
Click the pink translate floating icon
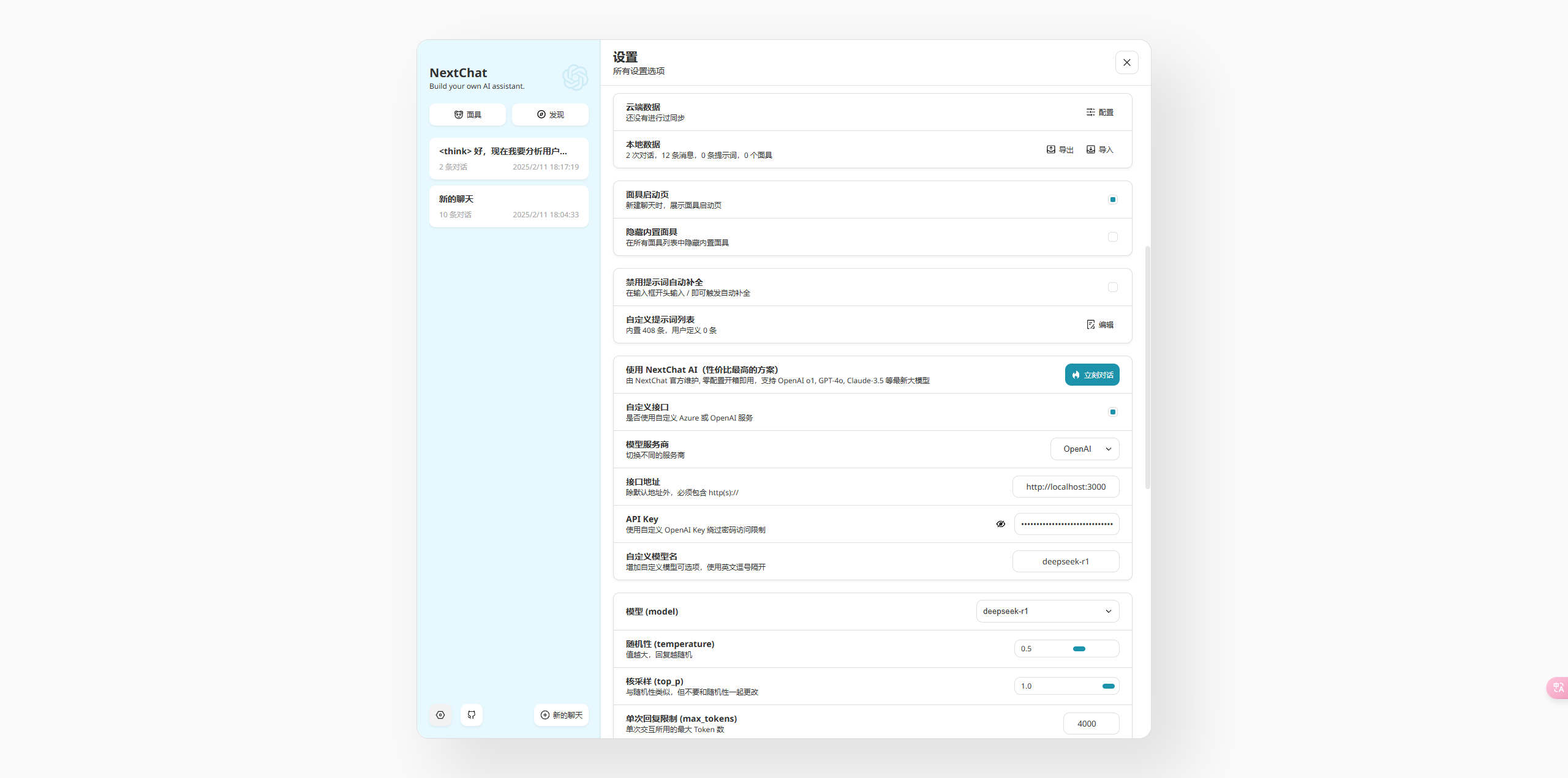click(x=1558, y=687)
